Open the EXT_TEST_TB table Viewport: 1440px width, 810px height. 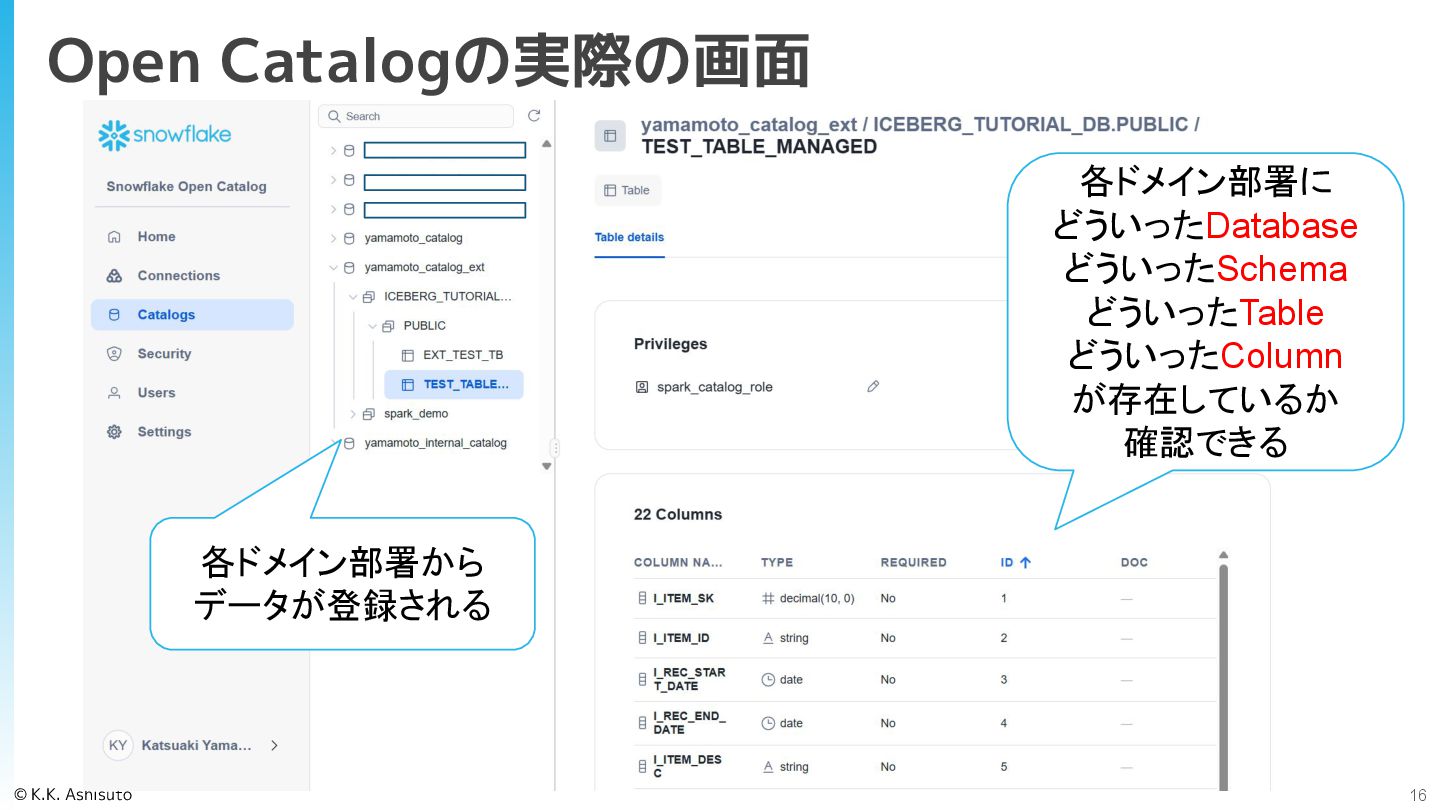pos(462,355)
